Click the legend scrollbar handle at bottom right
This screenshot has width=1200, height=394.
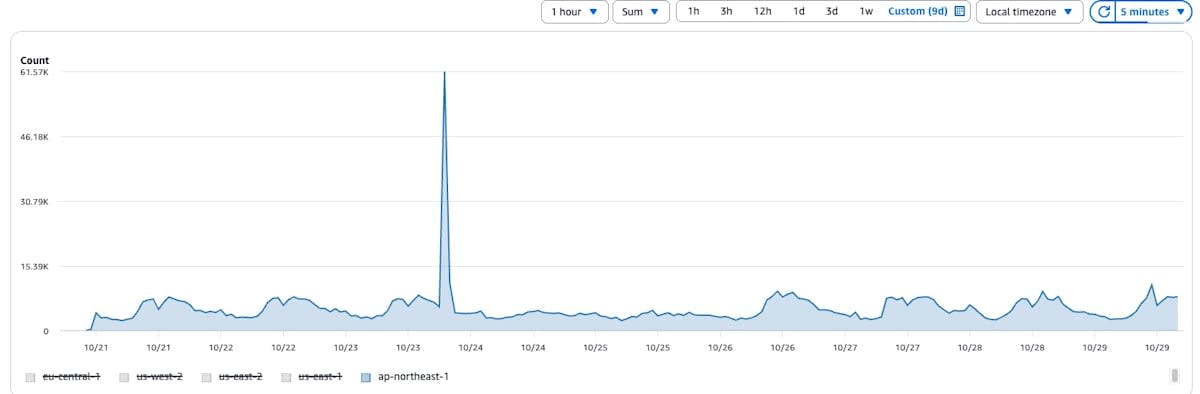[1174, 375]
